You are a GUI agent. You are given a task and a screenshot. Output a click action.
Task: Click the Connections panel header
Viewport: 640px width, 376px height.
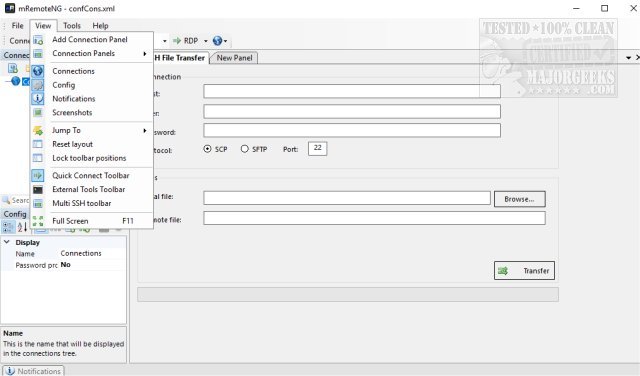tap(16, 55)
